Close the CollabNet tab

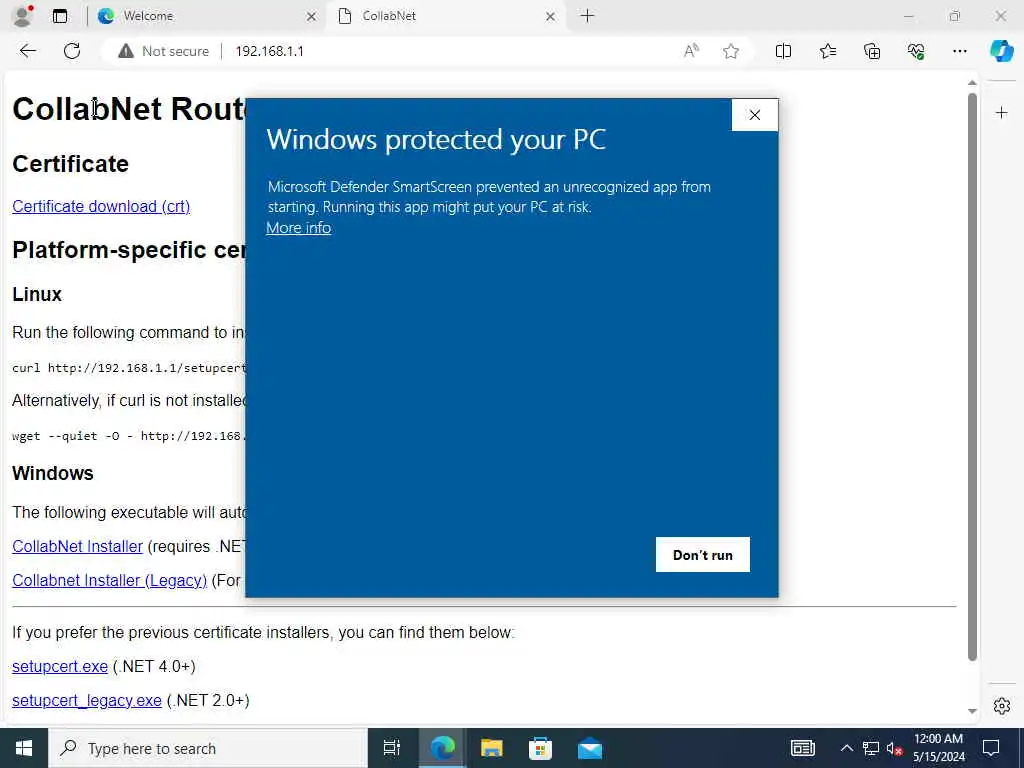[x=551, y=16]
